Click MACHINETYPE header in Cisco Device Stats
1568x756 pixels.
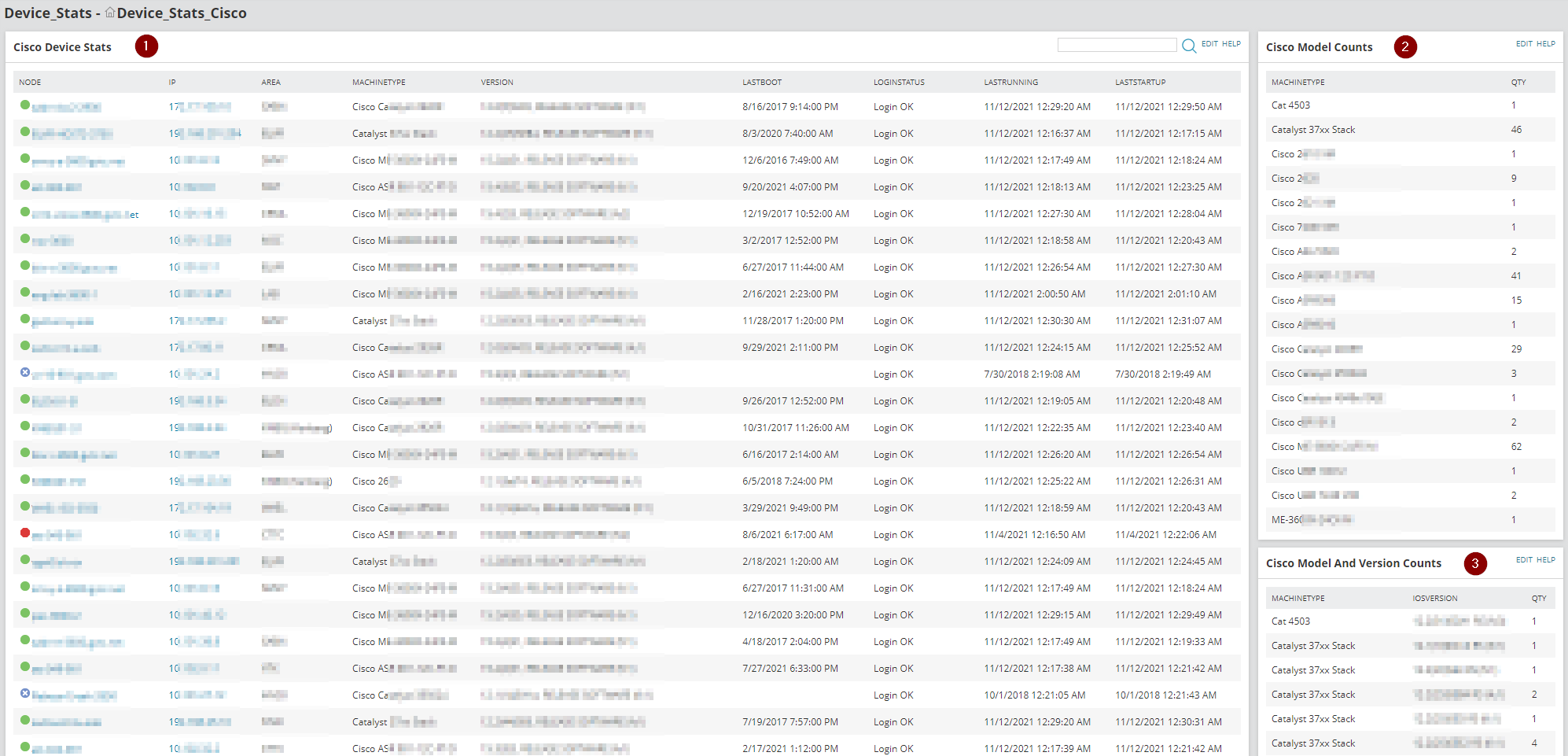[x=379, y=82]
